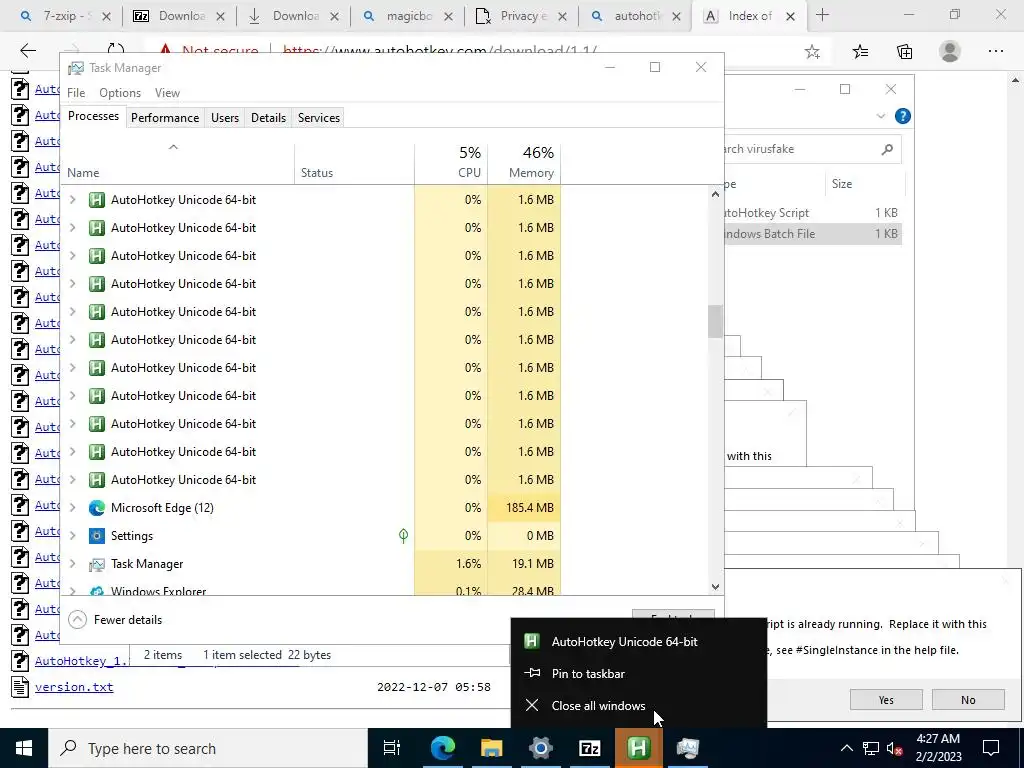Image resolution: width=1024 pixels, height=768 pixels.
Task: Open Task Manager View menu
Action: tap(167, 93)
